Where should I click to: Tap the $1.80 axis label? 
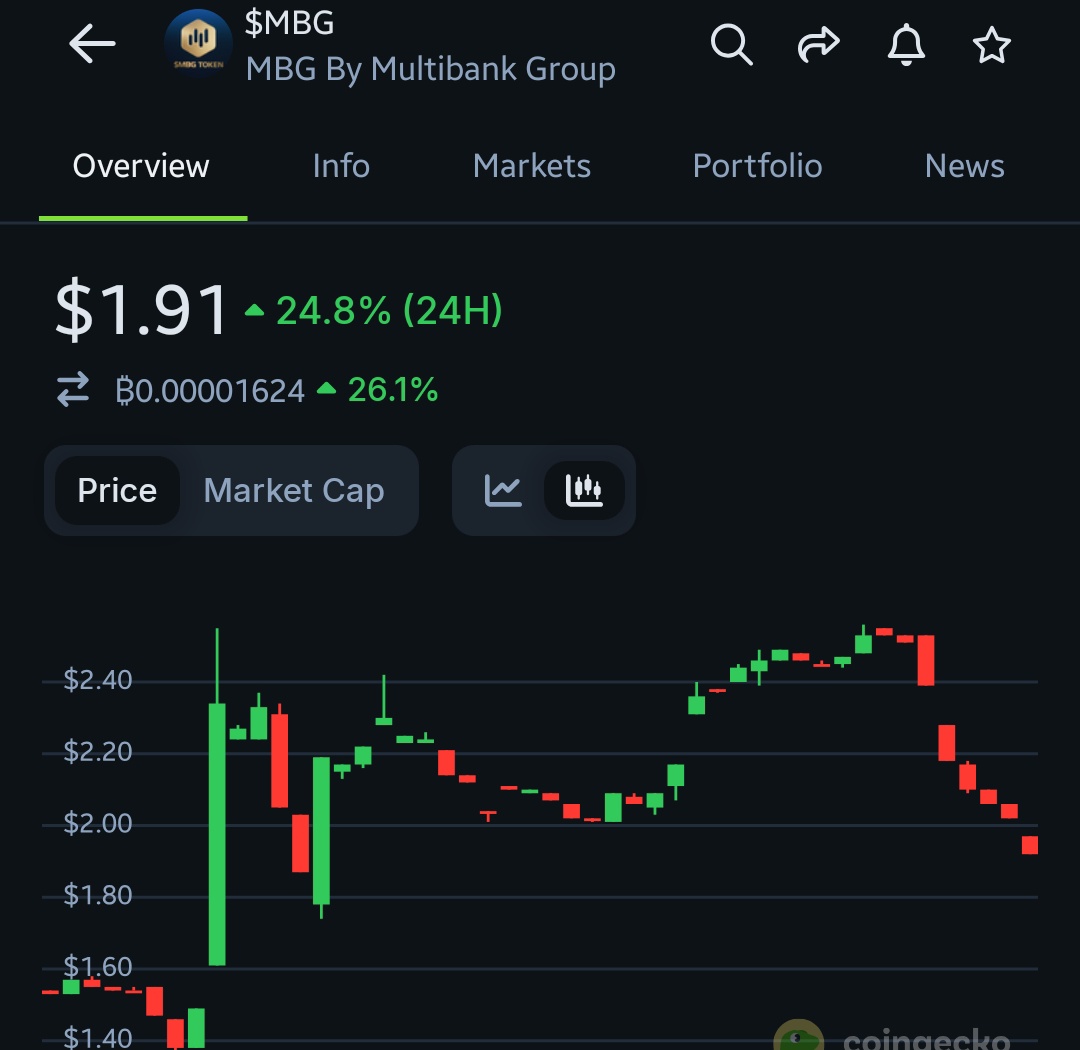click(x=97, y=895)
